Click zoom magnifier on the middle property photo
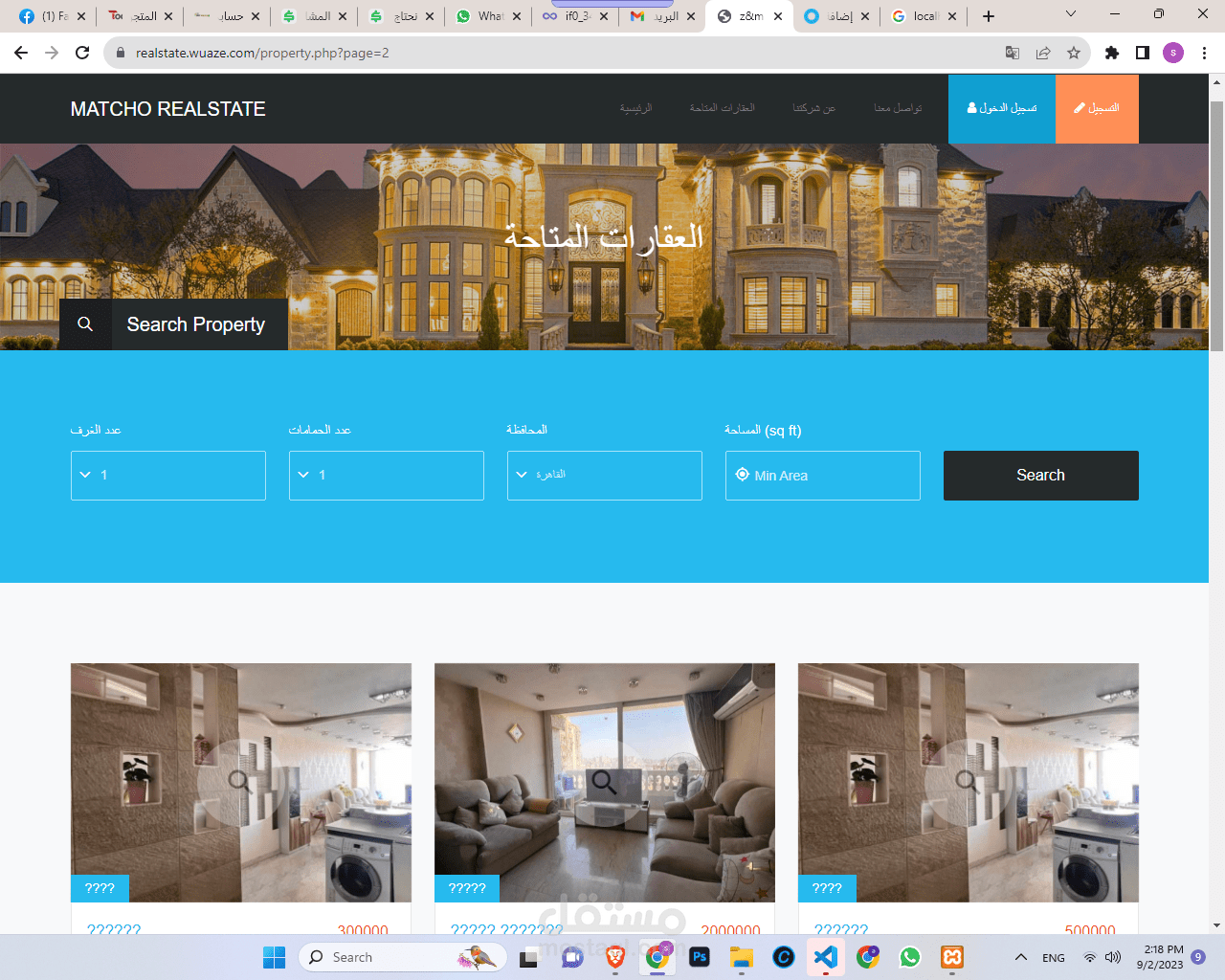This screenshot has width=1225, height=980. coord(604,782)
